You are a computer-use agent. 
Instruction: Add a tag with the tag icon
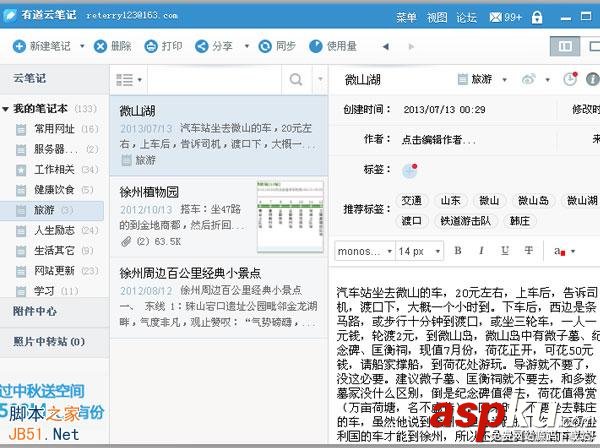coord(409,170)
